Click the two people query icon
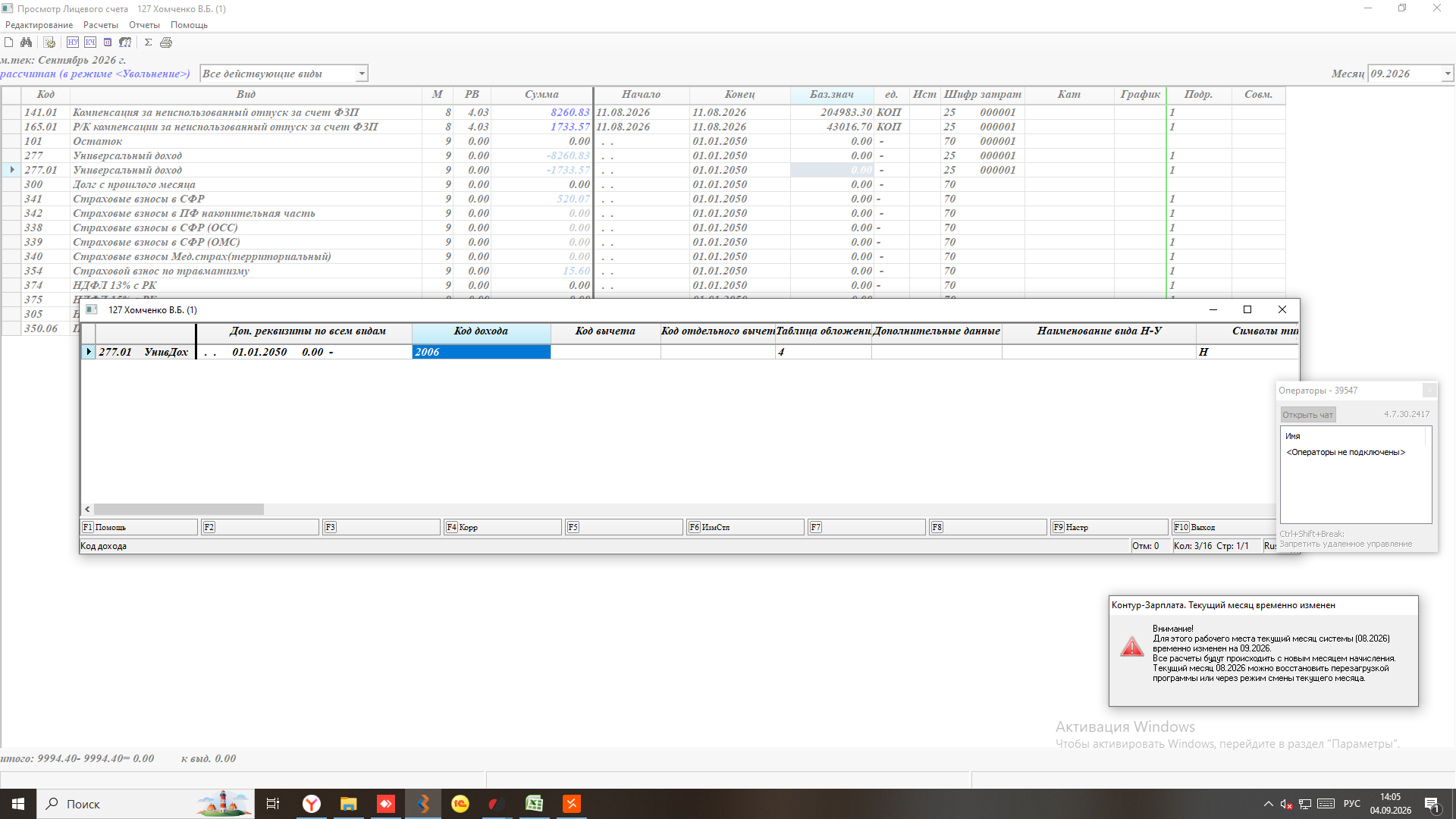The width and height of the screenshot is (1456, 819). pos(125,42)
